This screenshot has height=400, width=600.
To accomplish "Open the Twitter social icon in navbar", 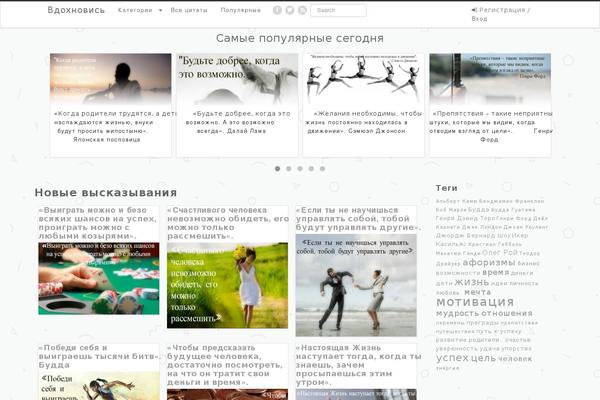I will 290,10.
